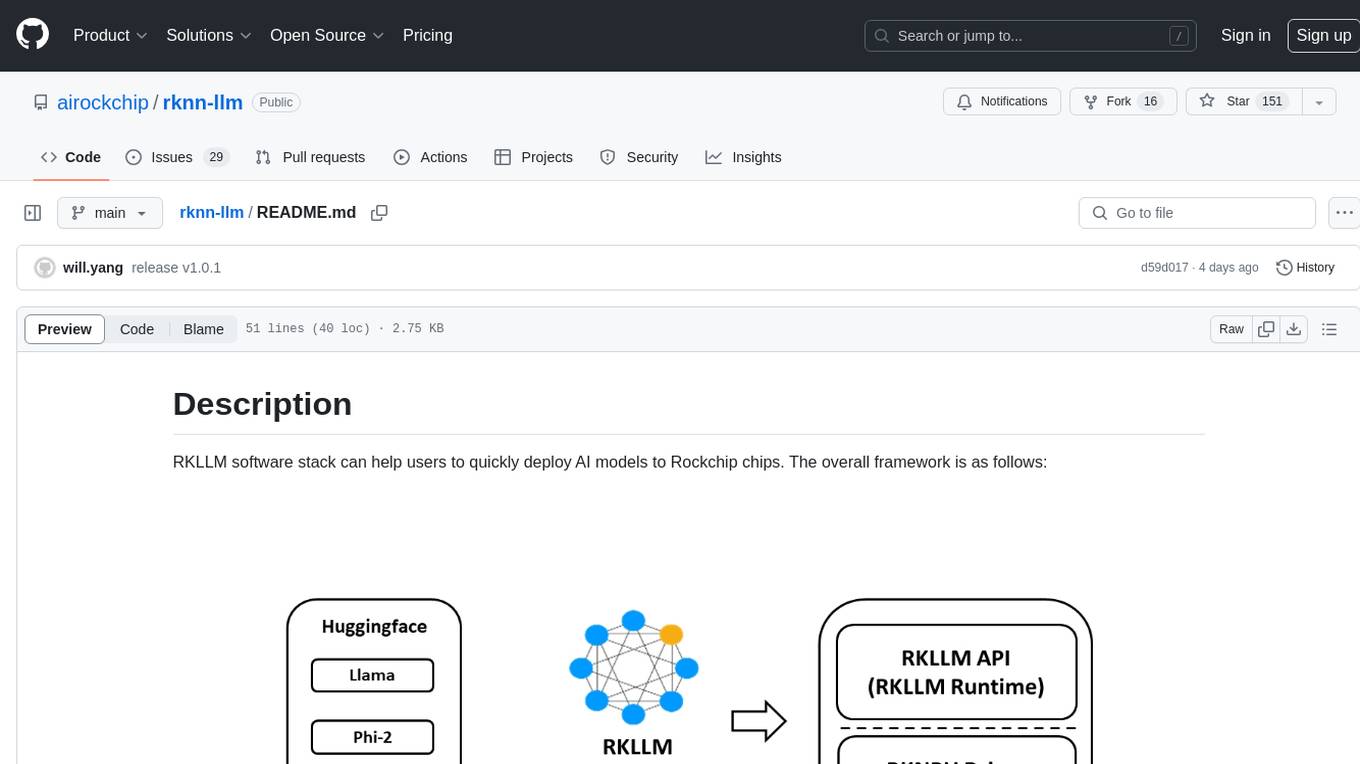1360x764 pixels.
Task: Switch to the Issues tab
Action: pos(176,157)
